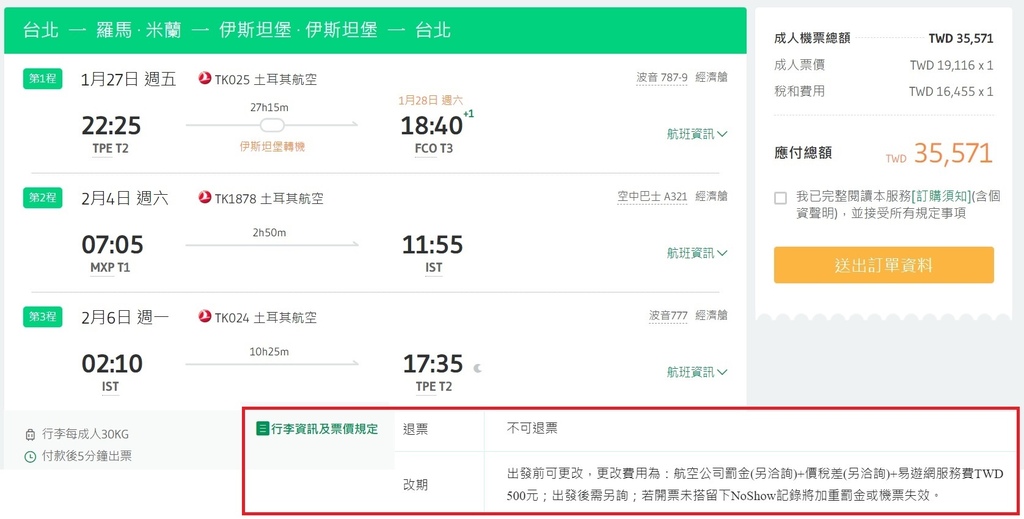Screen dimensions: 1024x519
Task: Click the 波音777 aircraft type label
Action: click(668, 315)
